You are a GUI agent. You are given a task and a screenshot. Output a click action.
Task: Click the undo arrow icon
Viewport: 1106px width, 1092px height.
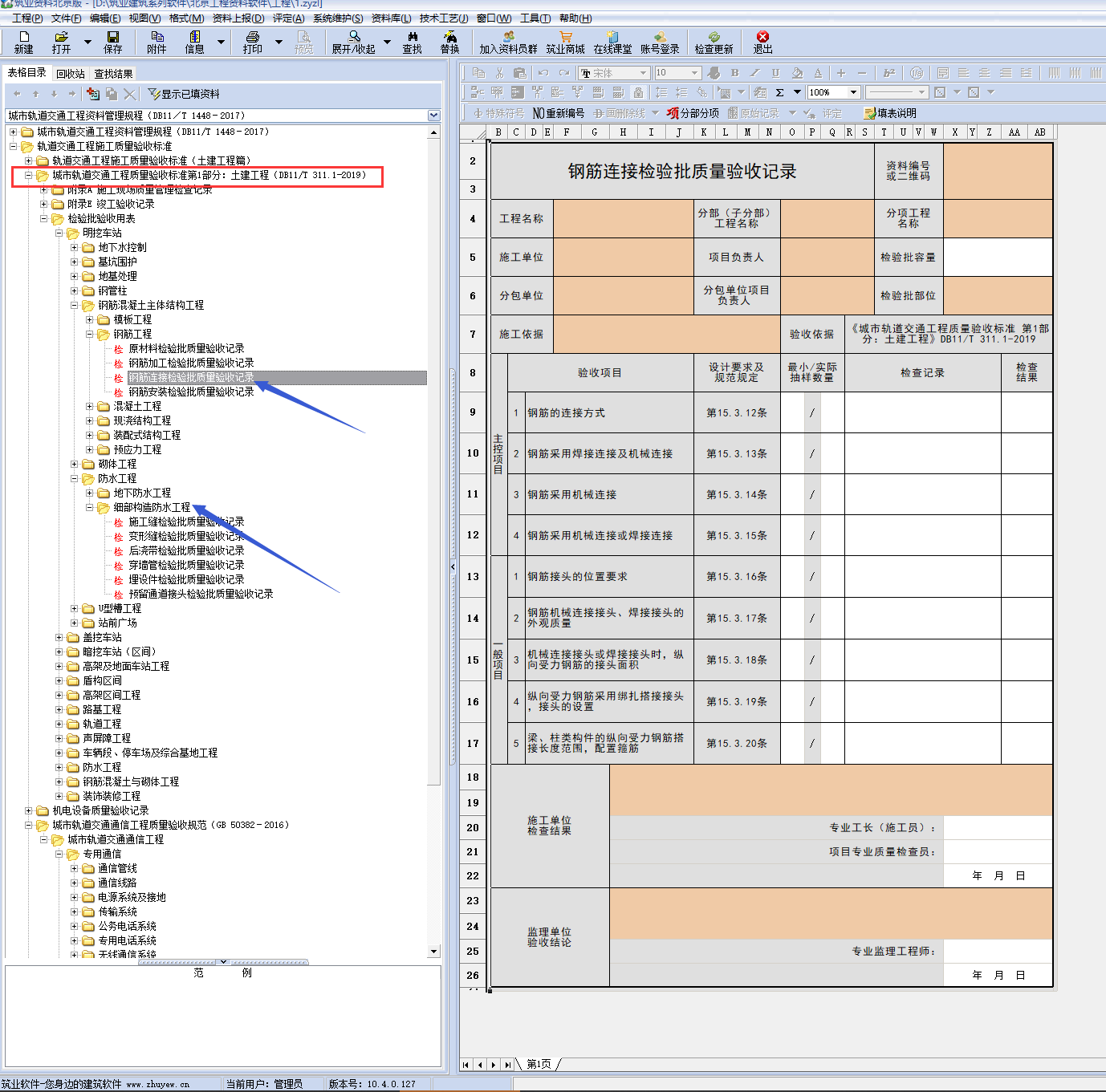(543, 73)
